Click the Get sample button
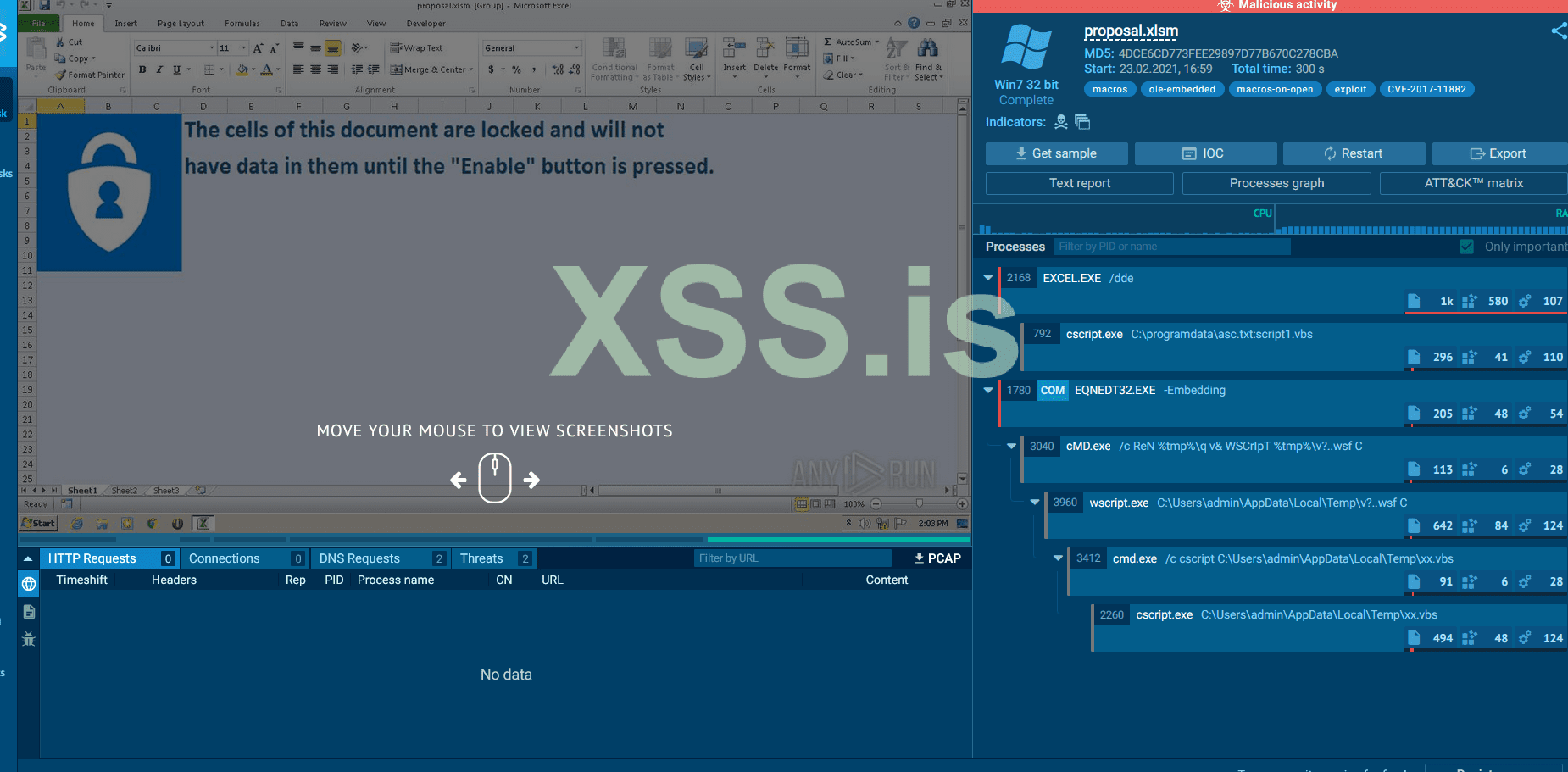 (x=1056, y=153)
